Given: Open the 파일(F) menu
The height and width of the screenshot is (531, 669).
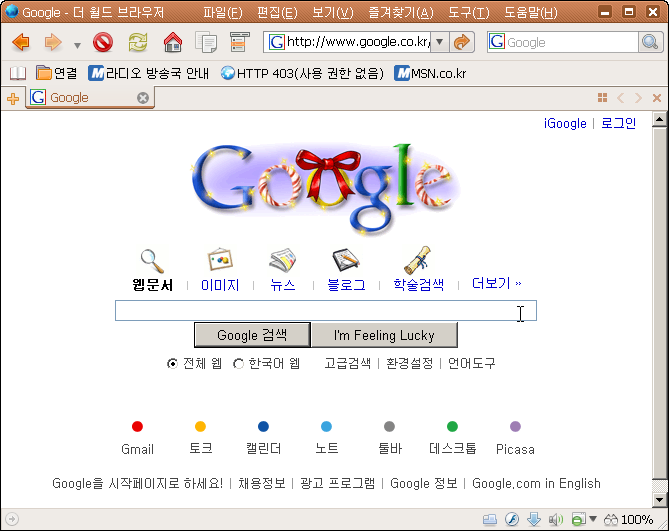Looking at the screenshot, I should pyautogui.click(x=222, y=12).
